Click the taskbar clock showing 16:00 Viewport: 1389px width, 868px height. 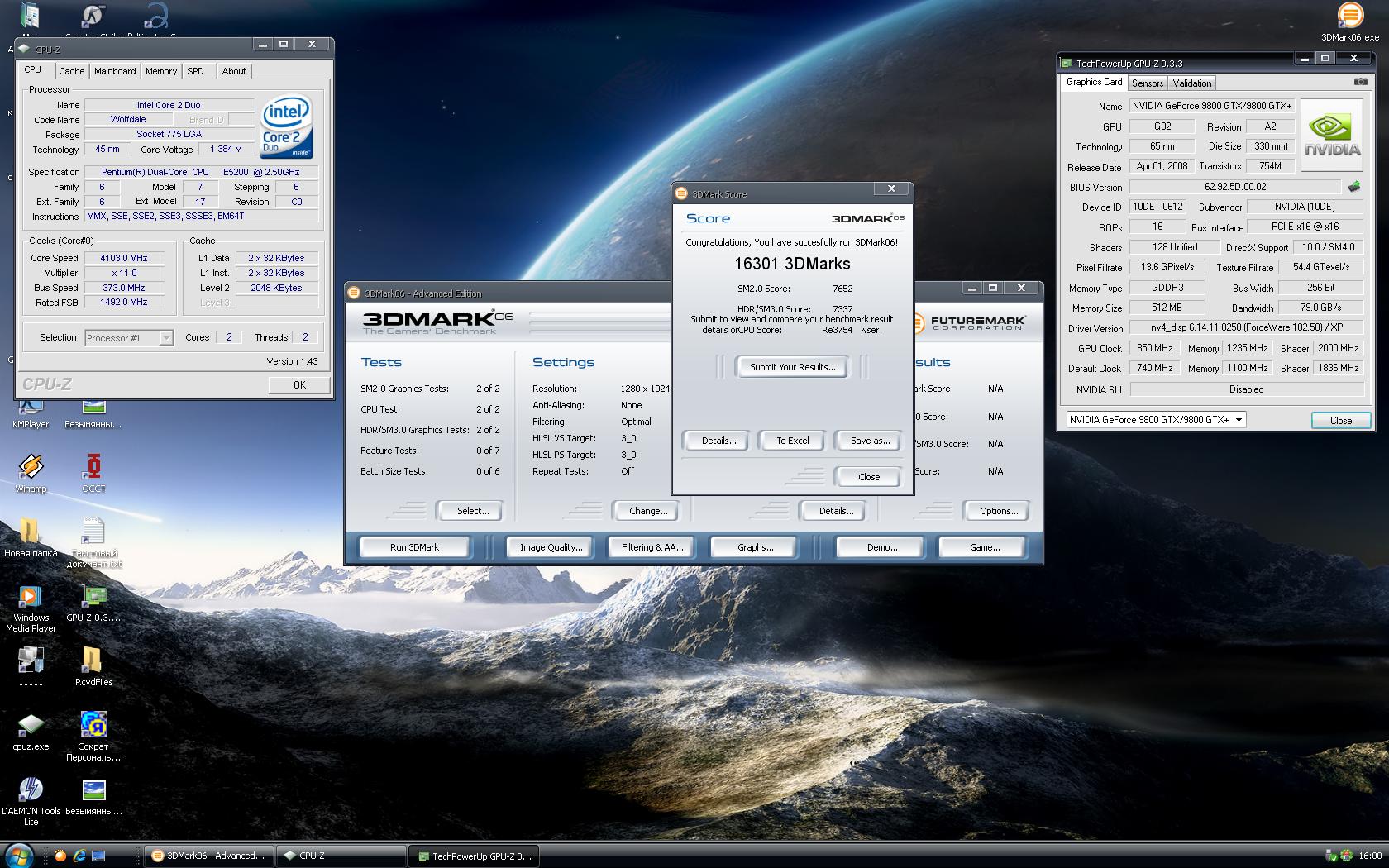(1370, 856)
